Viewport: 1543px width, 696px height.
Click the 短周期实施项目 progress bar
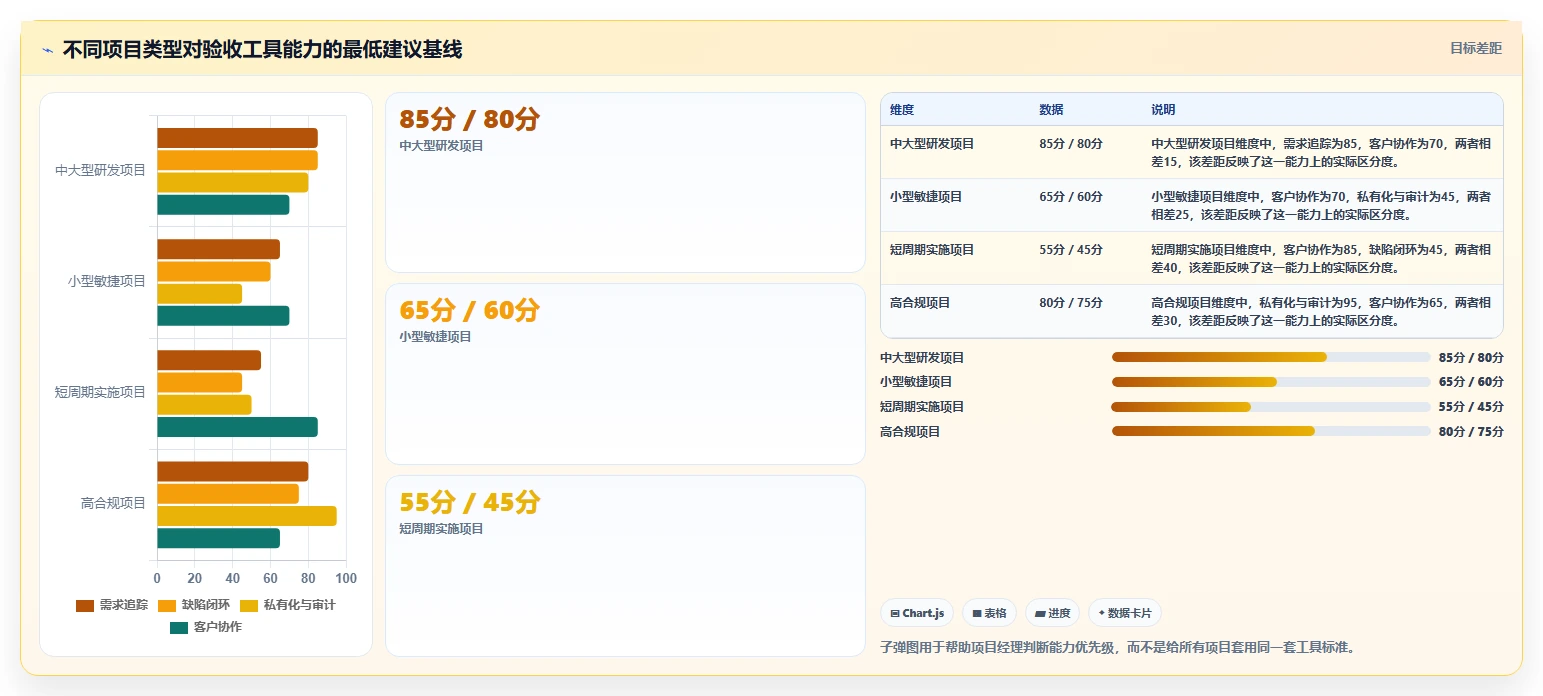(1271, 407)
